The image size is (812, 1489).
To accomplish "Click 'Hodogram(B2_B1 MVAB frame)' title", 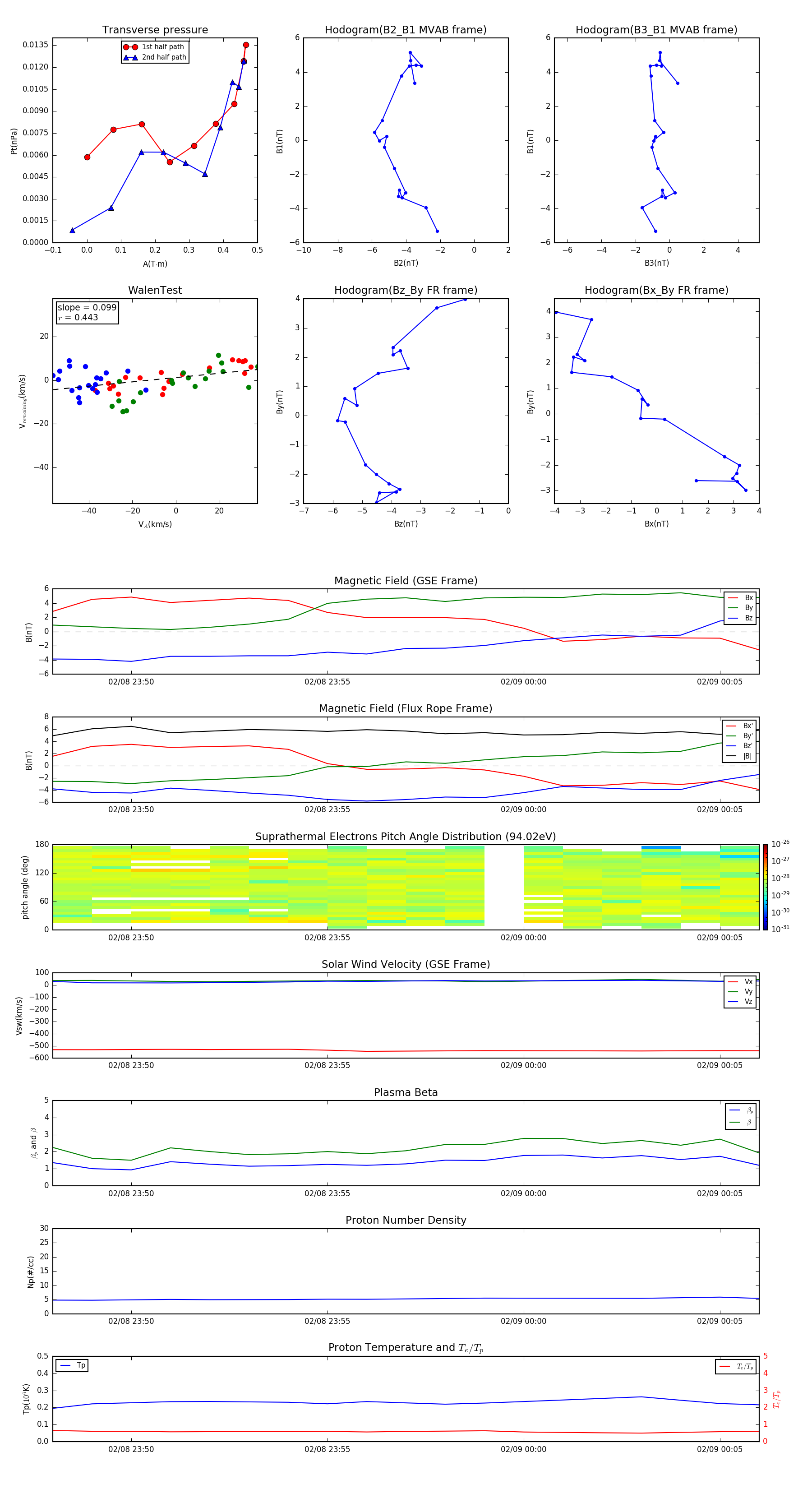I will point(406,29).
